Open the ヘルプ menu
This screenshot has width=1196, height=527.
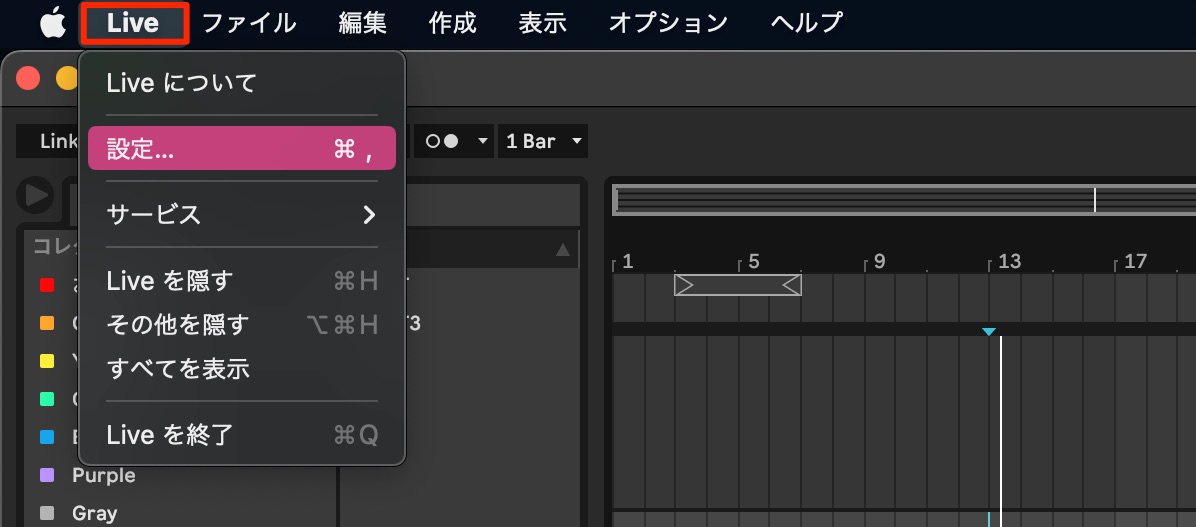pyautogui.click(x=807, y=23)
